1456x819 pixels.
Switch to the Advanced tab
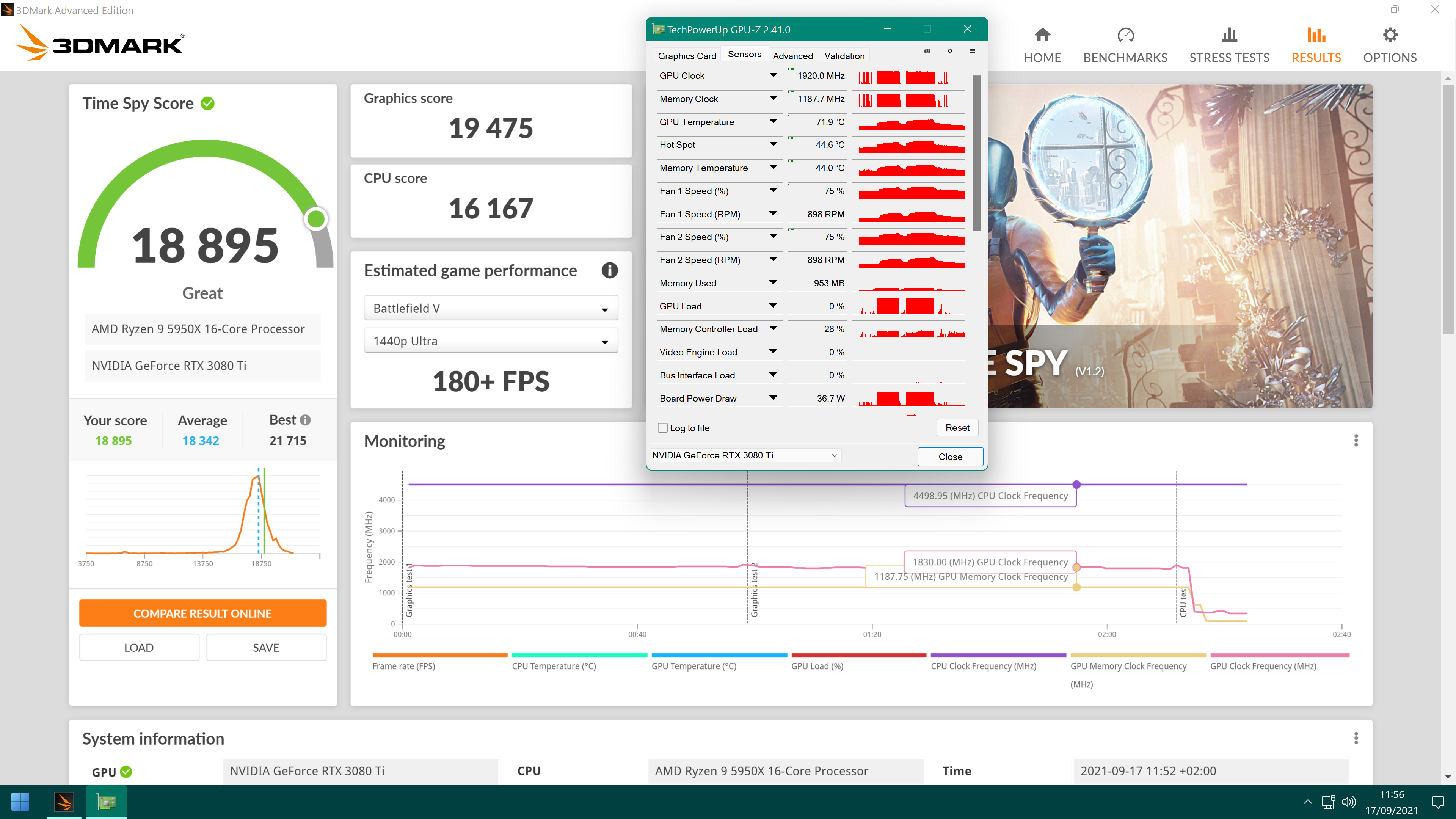click(792, 55)
